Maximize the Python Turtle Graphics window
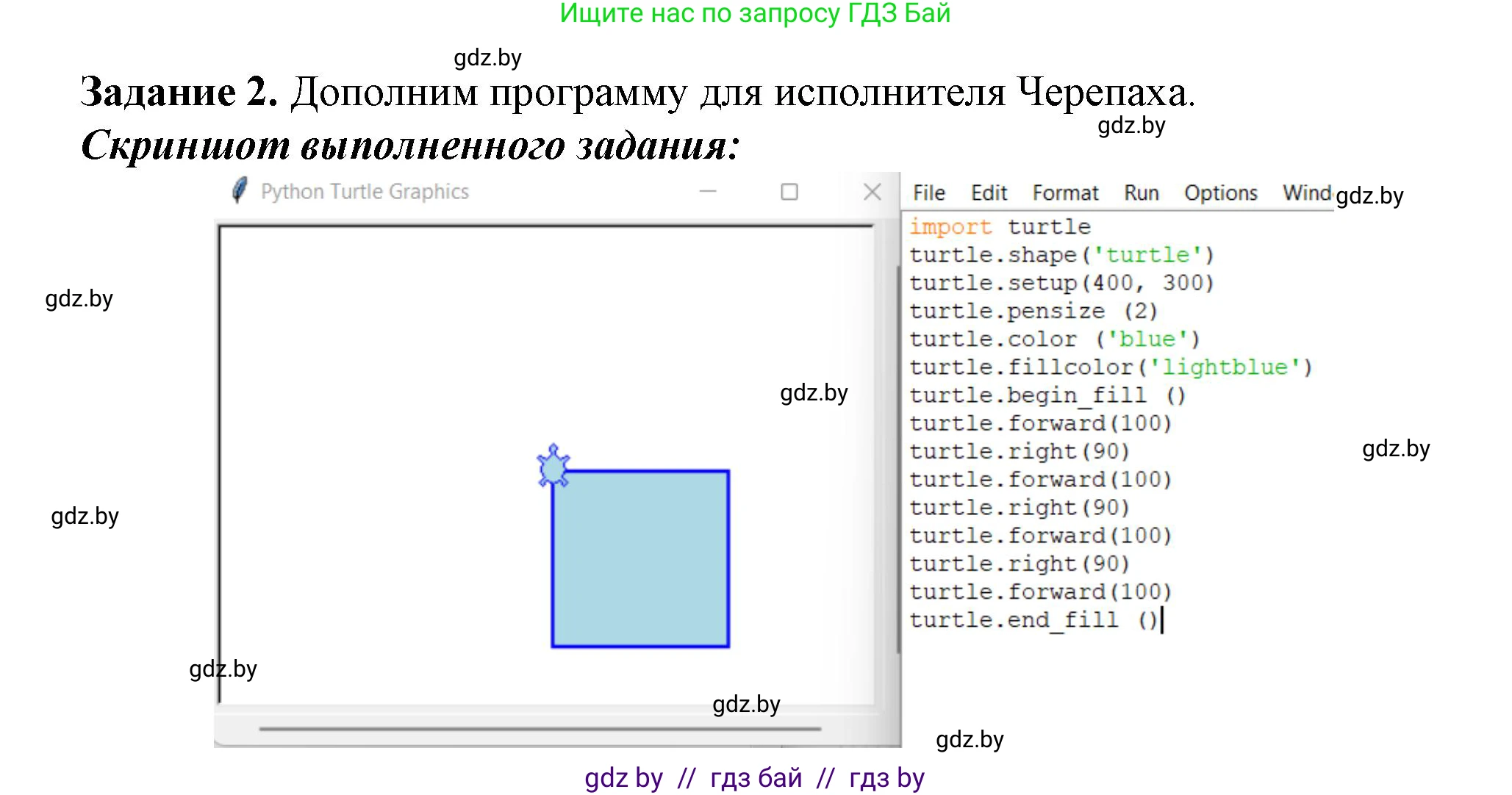This screenshot has width=1512, height=795. coord(789,192)
